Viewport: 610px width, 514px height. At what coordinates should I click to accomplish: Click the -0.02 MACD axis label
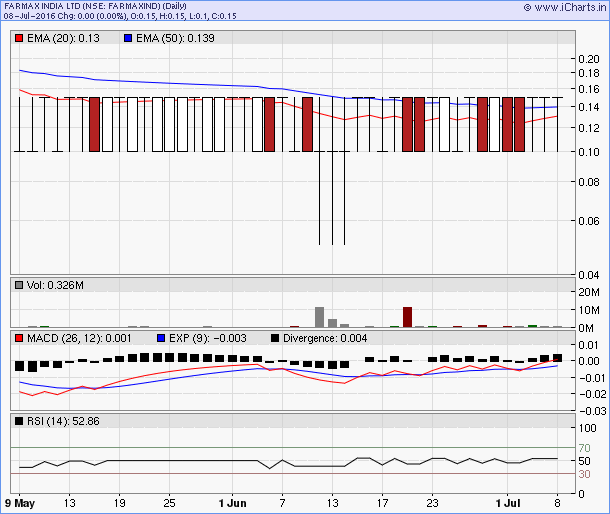[593, 394]
